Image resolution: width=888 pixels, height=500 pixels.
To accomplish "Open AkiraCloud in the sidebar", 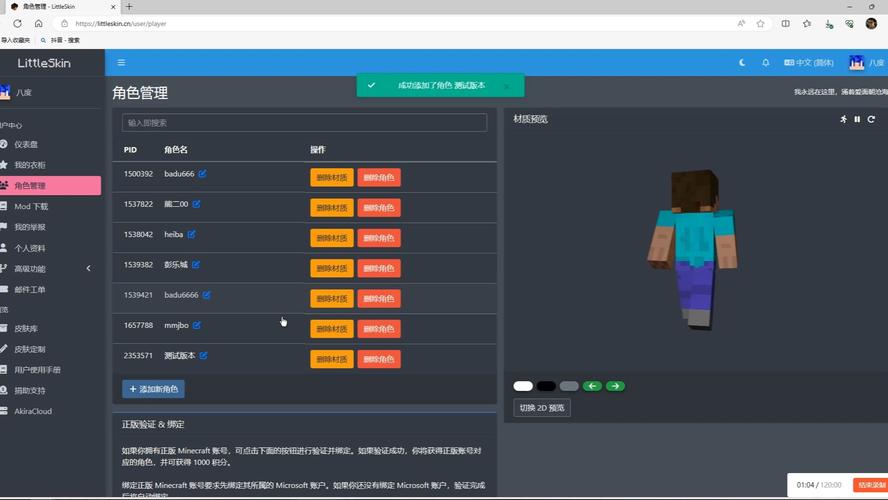I will click(33, 411).
